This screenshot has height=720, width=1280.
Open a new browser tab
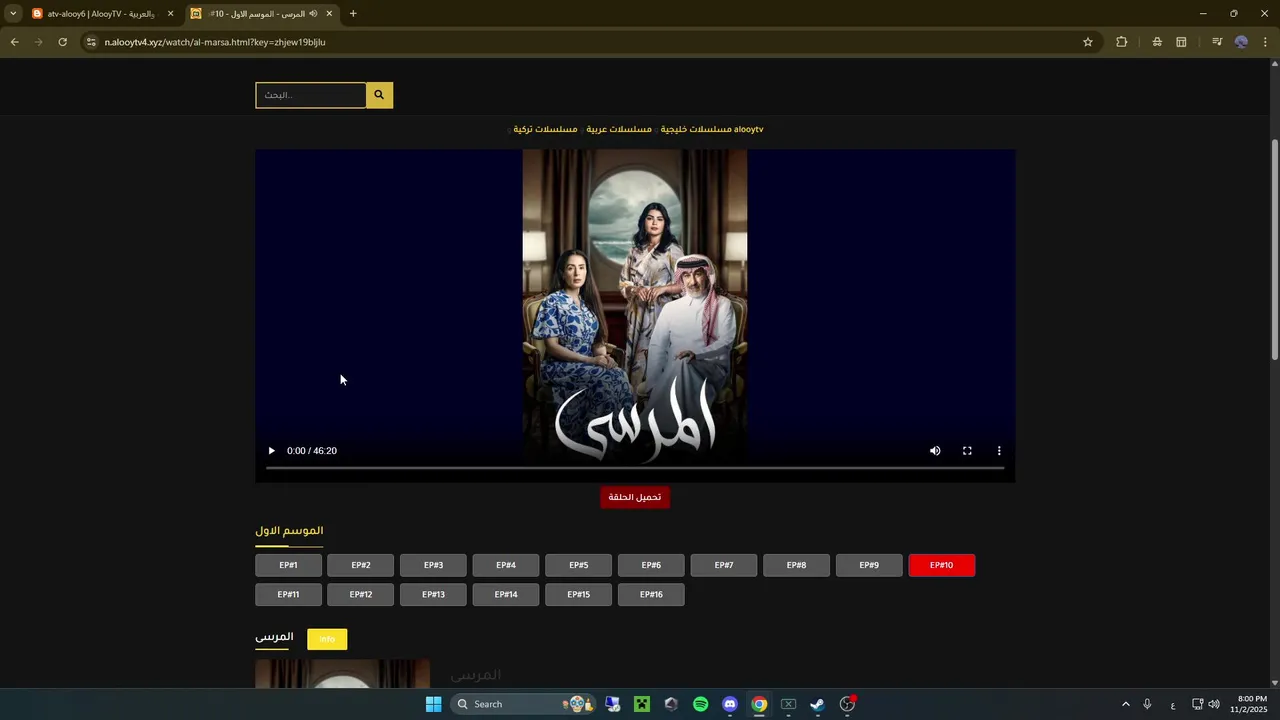coord(353,14)
